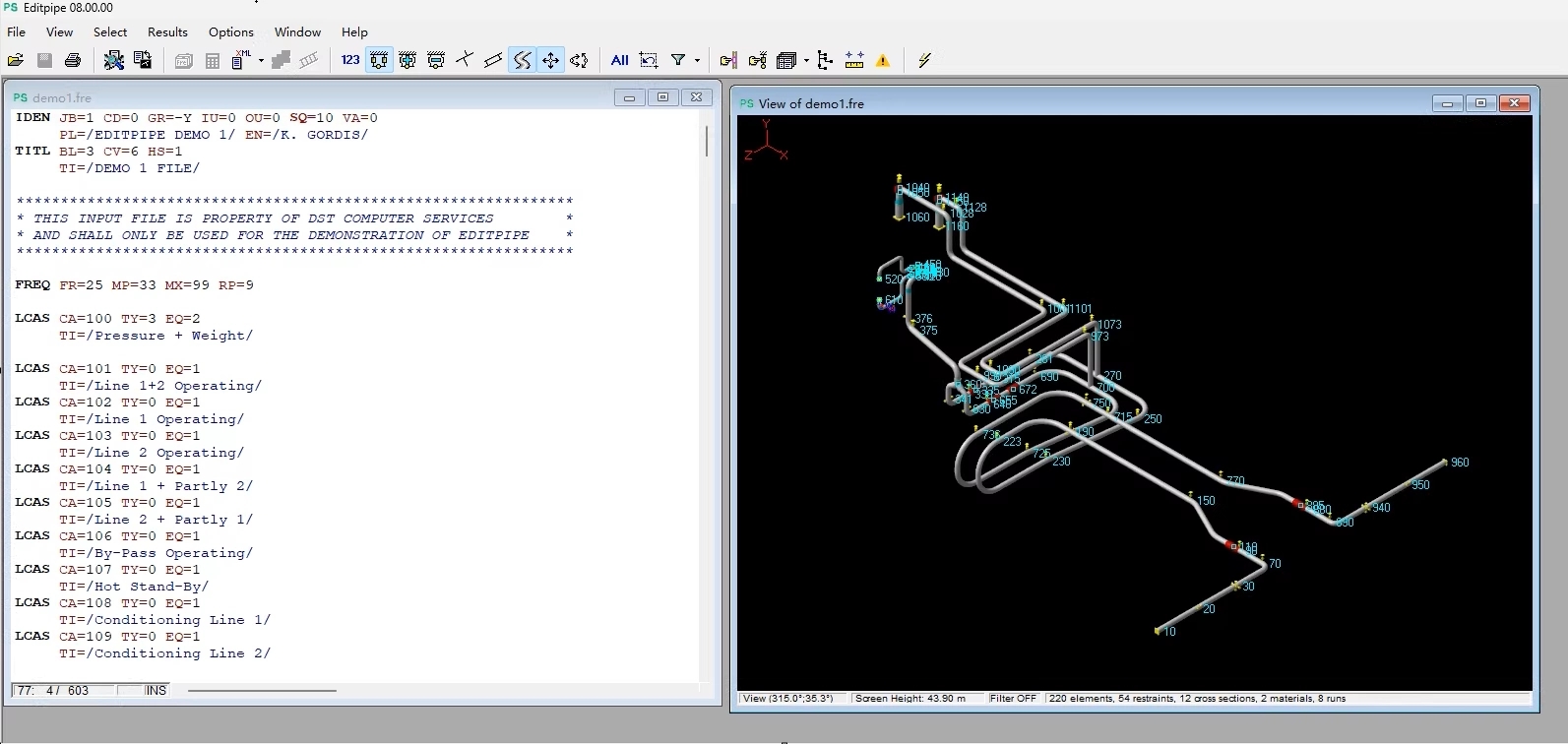
Task: Click the greyed ladder icon
Action: click(x=309, y=60)
